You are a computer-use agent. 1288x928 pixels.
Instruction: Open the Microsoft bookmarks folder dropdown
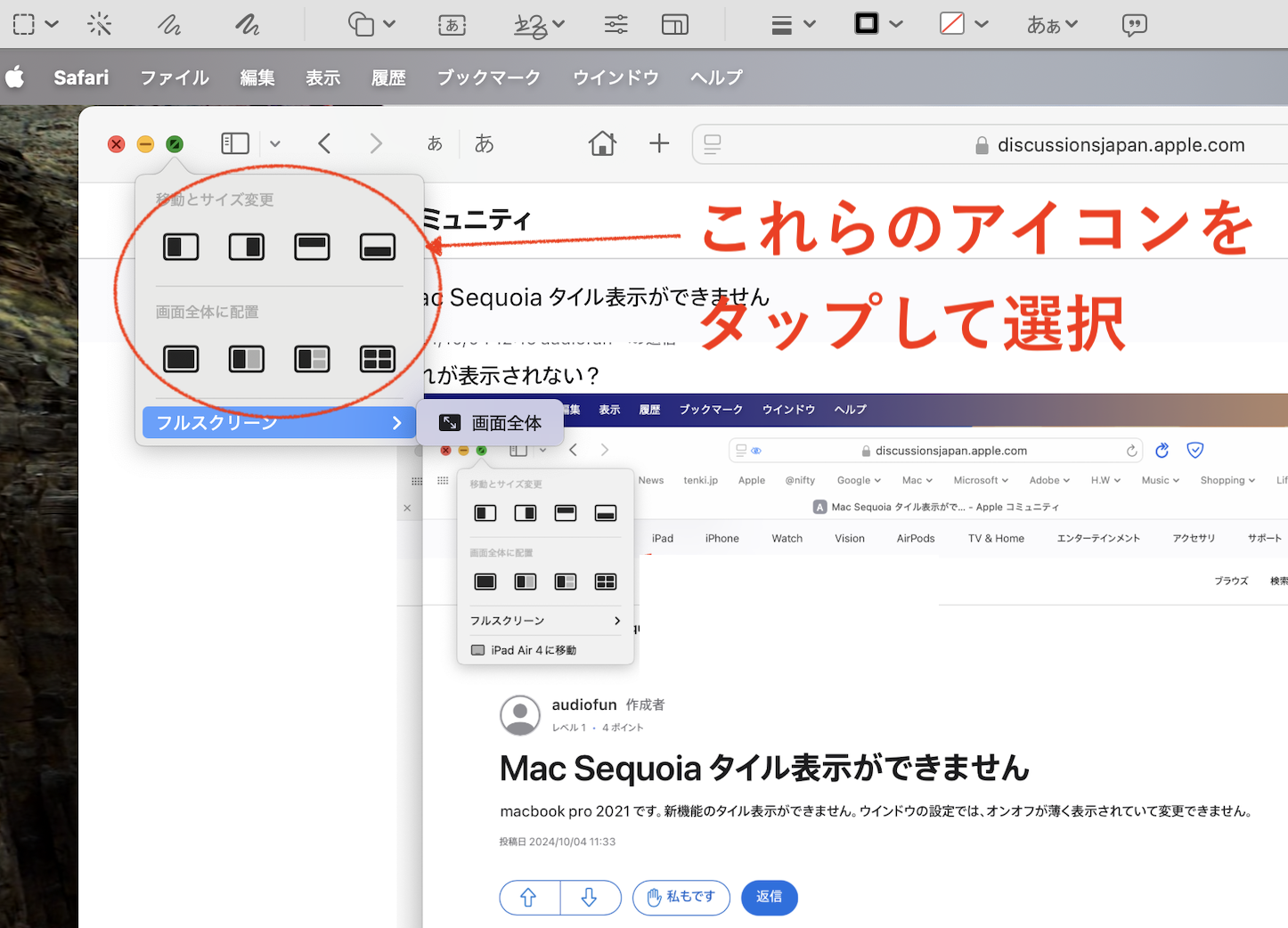(981, 480)
